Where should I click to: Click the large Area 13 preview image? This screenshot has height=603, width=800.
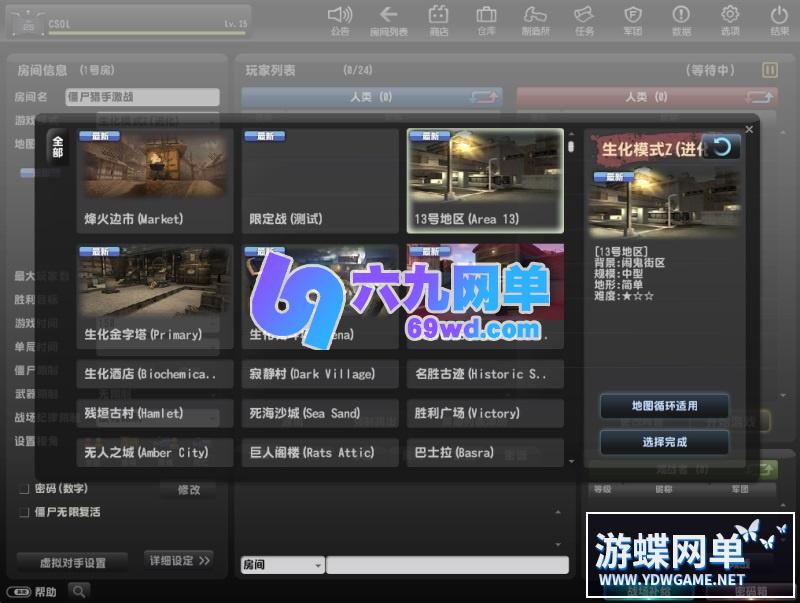tap(664, 203)
